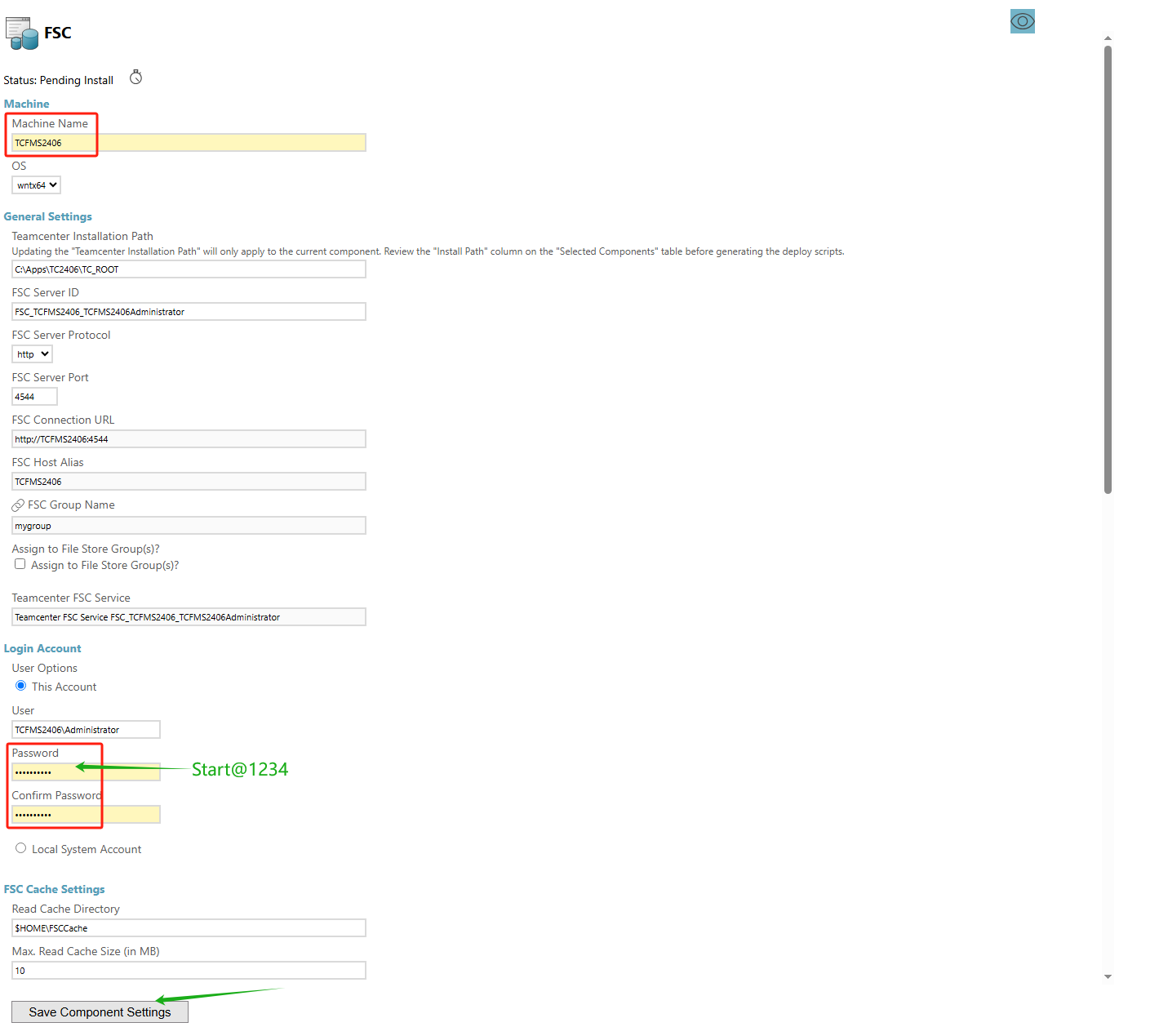
Task: Click the scrollbar down arrow
Action: tap(1108, 976)
